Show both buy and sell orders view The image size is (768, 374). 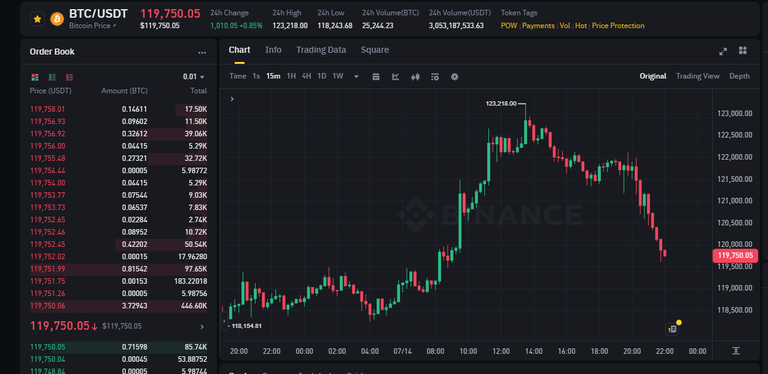pos(35,77)
